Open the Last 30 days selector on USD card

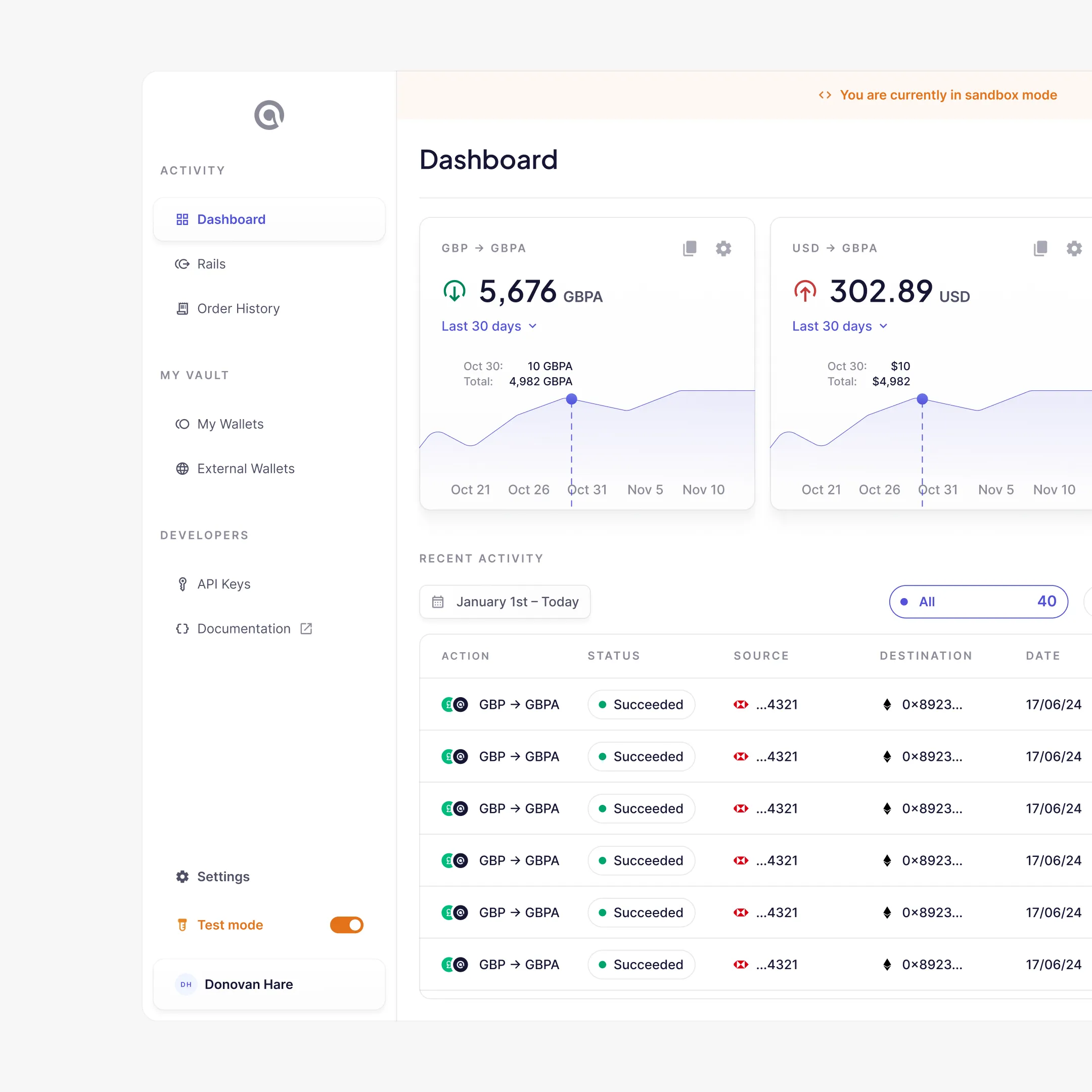pos(839,326)
